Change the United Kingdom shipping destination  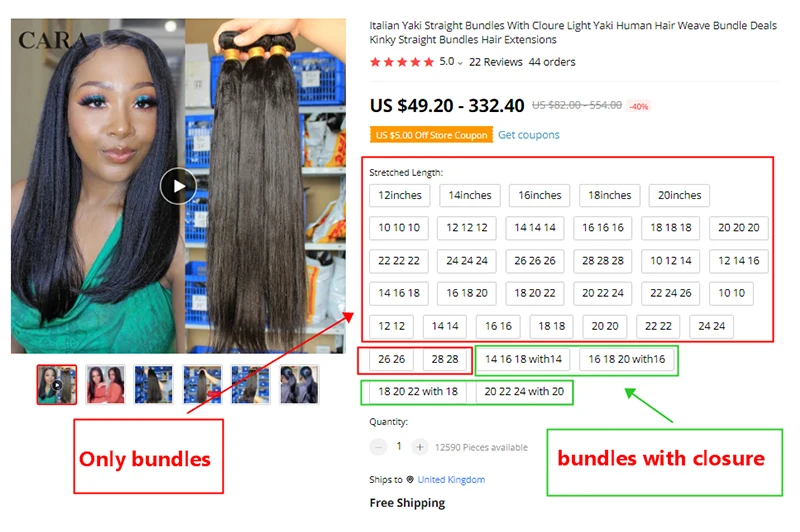(451, 479)
